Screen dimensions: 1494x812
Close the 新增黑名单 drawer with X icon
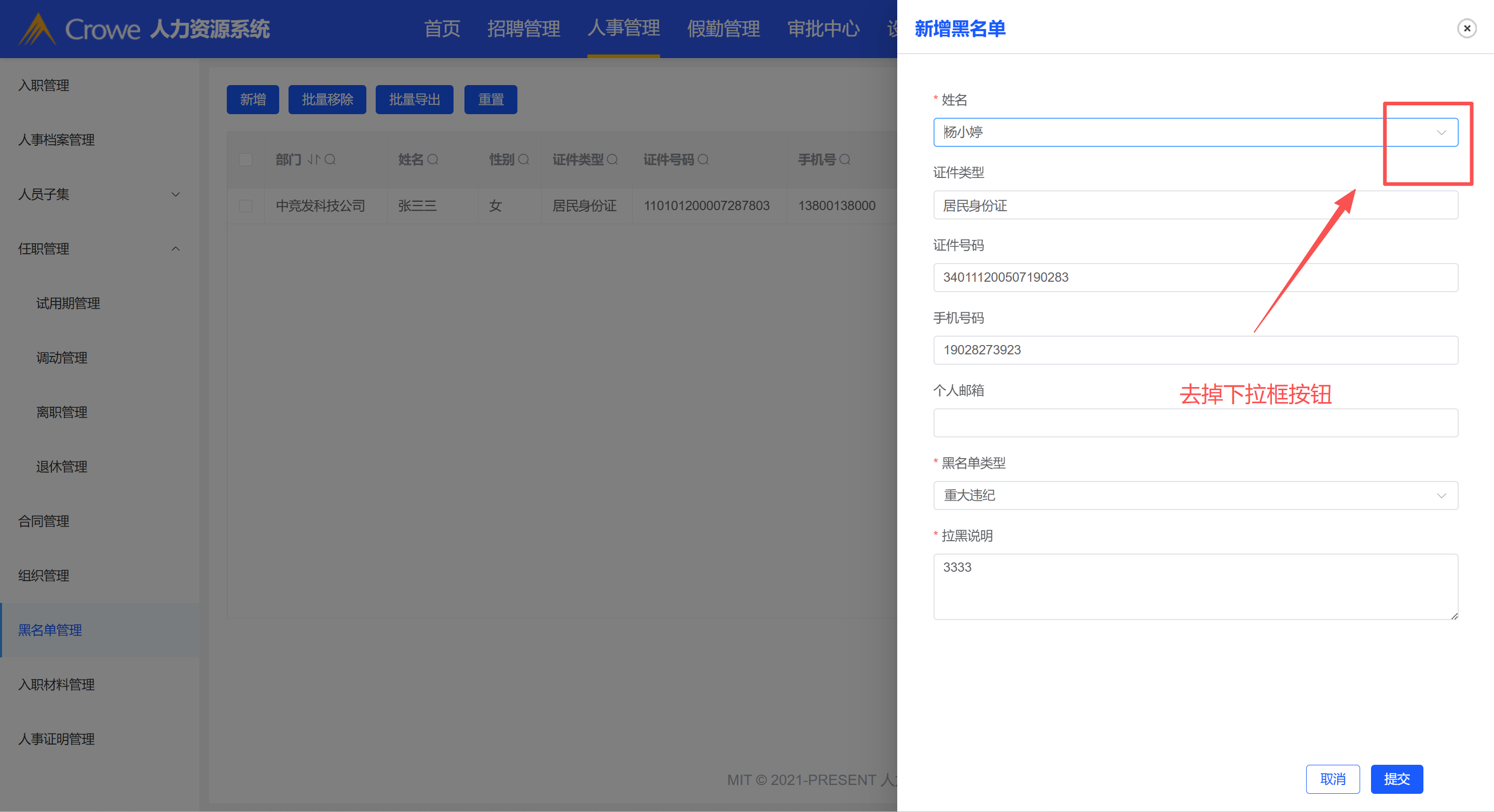(1466, 29)
